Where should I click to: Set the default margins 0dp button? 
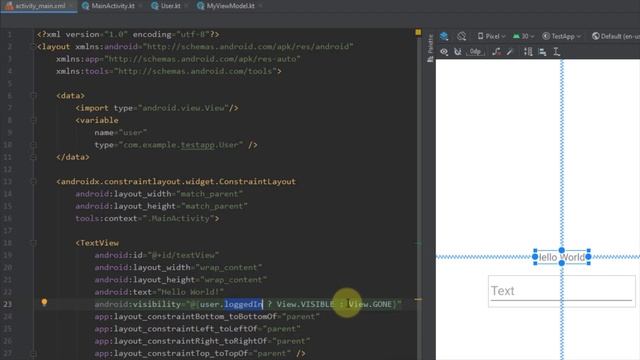[476, 52]
